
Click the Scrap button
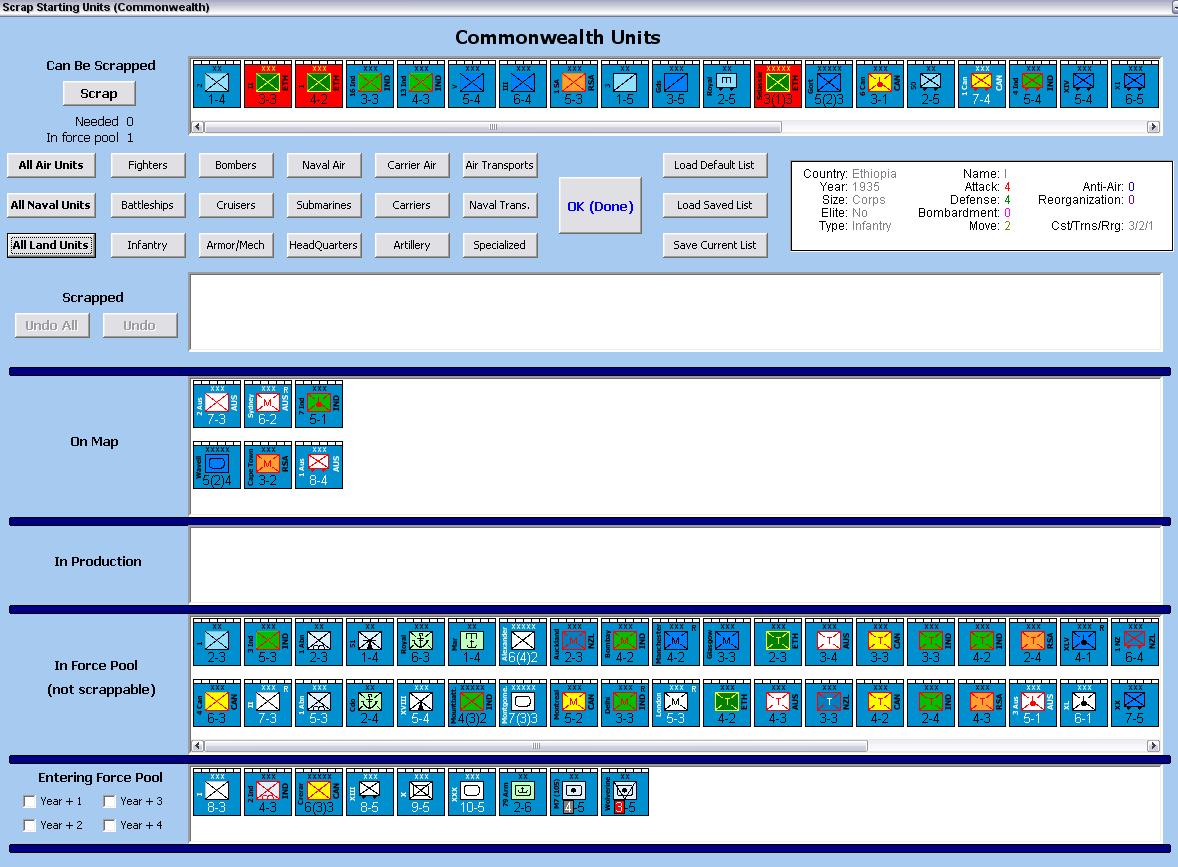[x=99, y=94]
